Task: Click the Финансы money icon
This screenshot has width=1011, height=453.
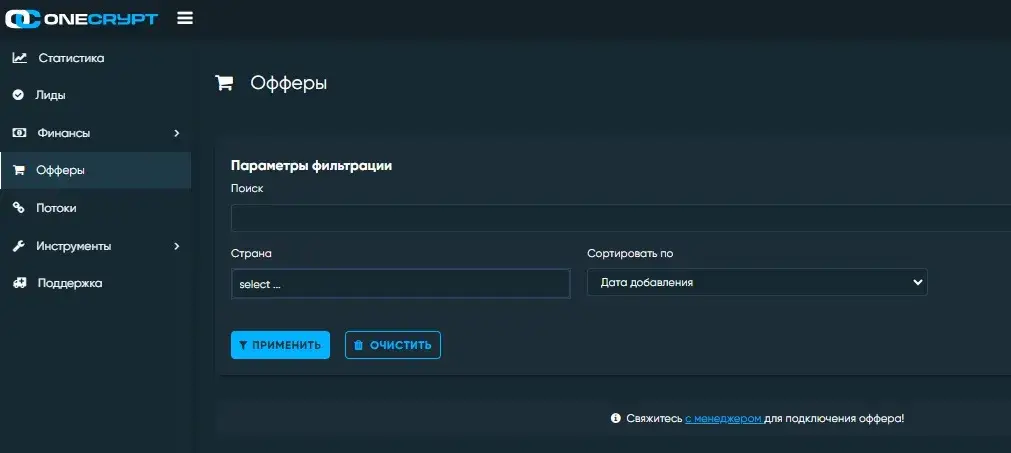Action: point(19,133)
